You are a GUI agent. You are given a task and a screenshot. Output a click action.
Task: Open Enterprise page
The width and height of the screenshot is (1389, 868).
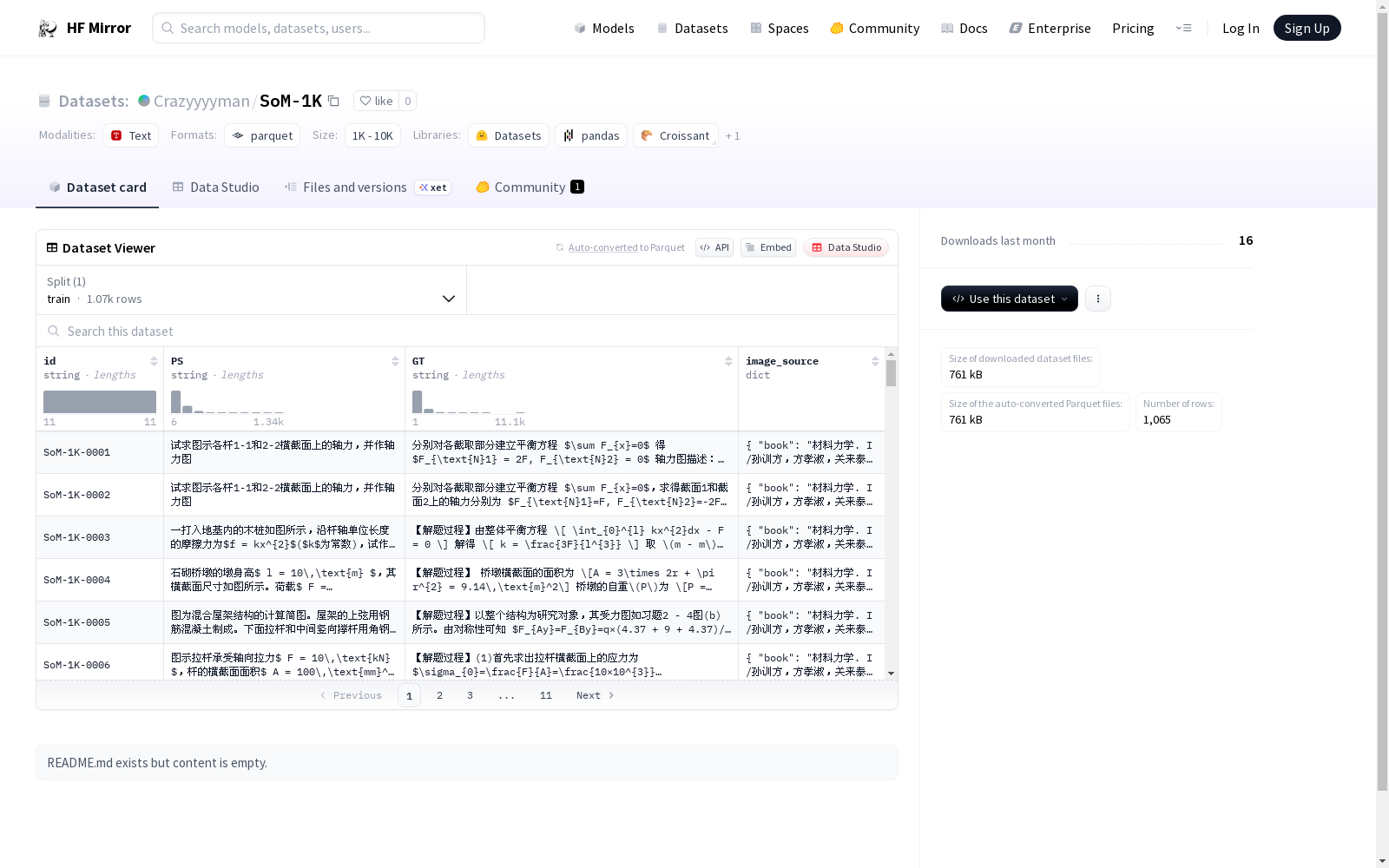(1050, 28)
